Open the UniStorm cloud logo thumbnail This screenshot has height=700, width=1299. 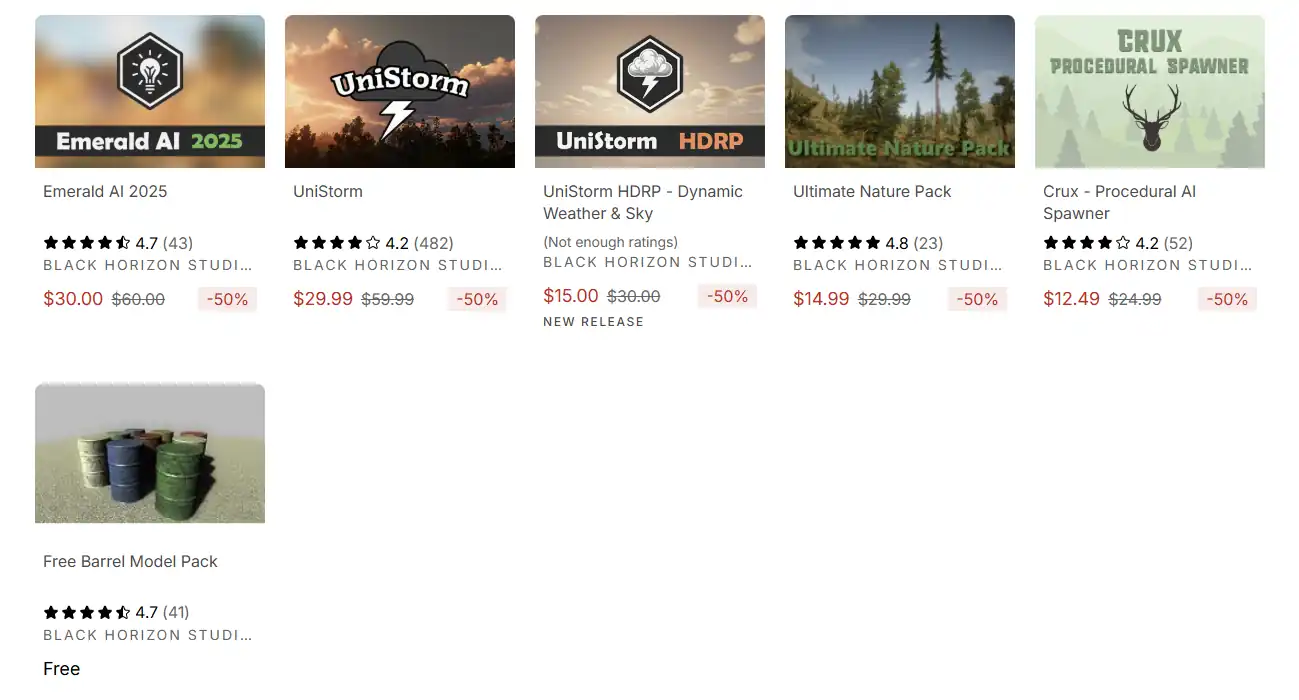point(400,91)
